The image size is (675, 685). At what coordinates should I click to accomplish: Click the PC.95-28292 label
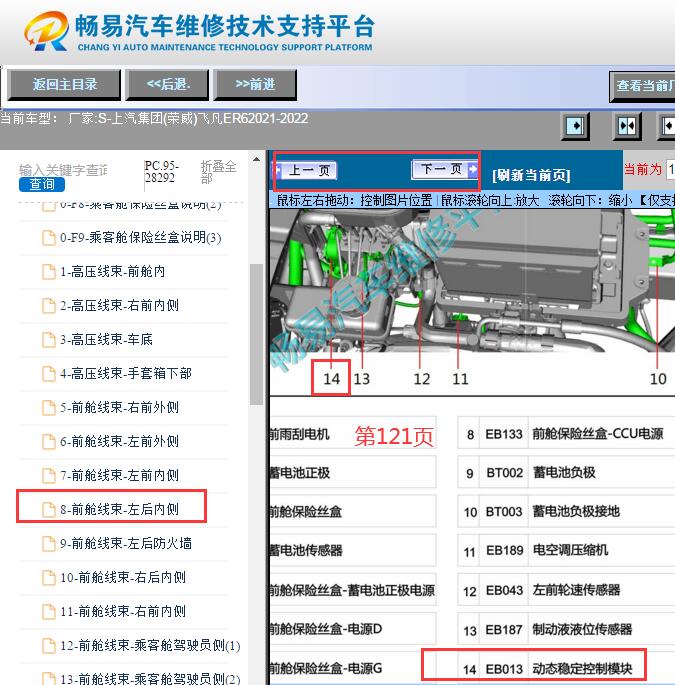tap(162, 172)
